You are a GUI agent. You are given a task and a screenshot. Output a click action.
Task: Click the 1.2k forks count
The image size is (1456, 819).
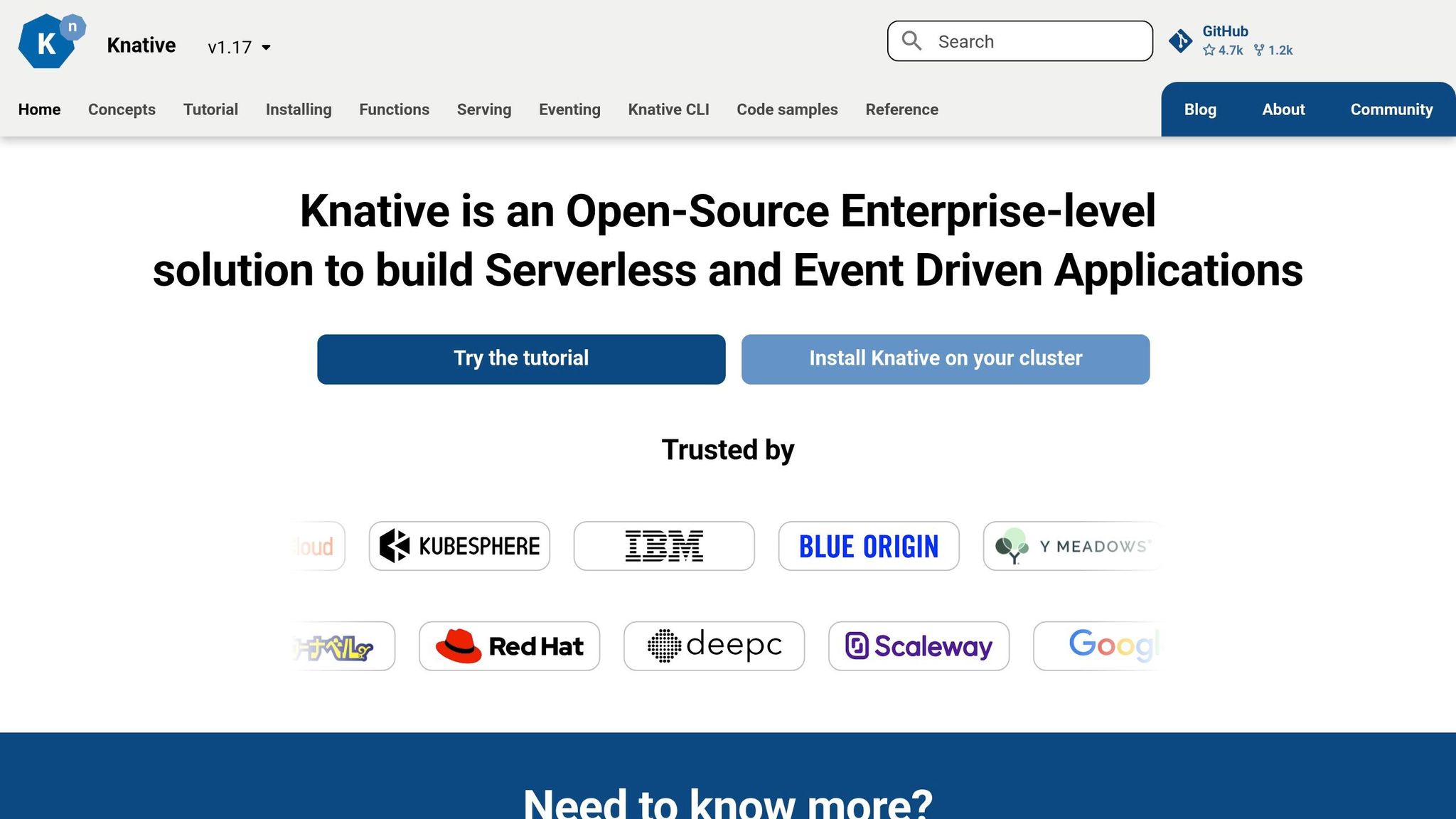(1273, 50)
